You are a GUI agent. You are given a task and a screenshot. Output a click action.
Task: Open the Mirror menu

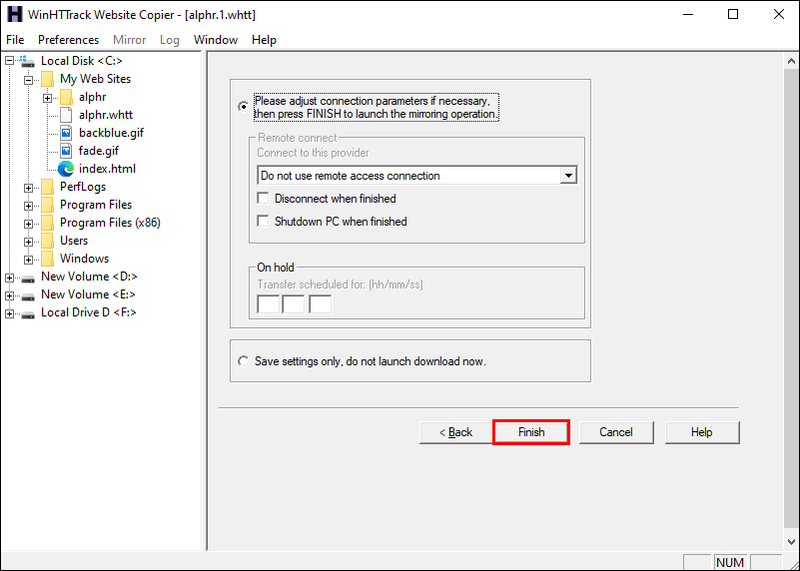(130, 40)
